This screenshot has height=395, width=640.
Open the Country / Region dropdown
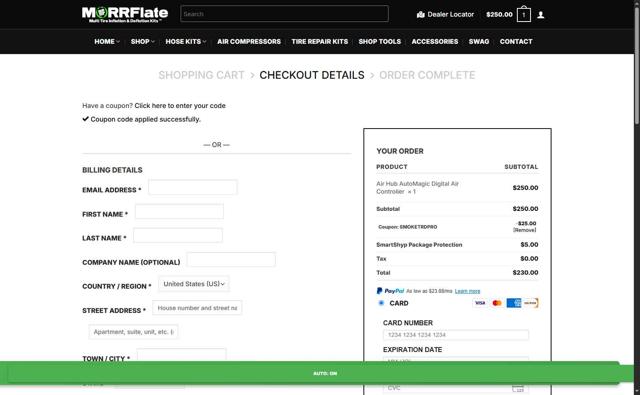(x=194, y=284)
